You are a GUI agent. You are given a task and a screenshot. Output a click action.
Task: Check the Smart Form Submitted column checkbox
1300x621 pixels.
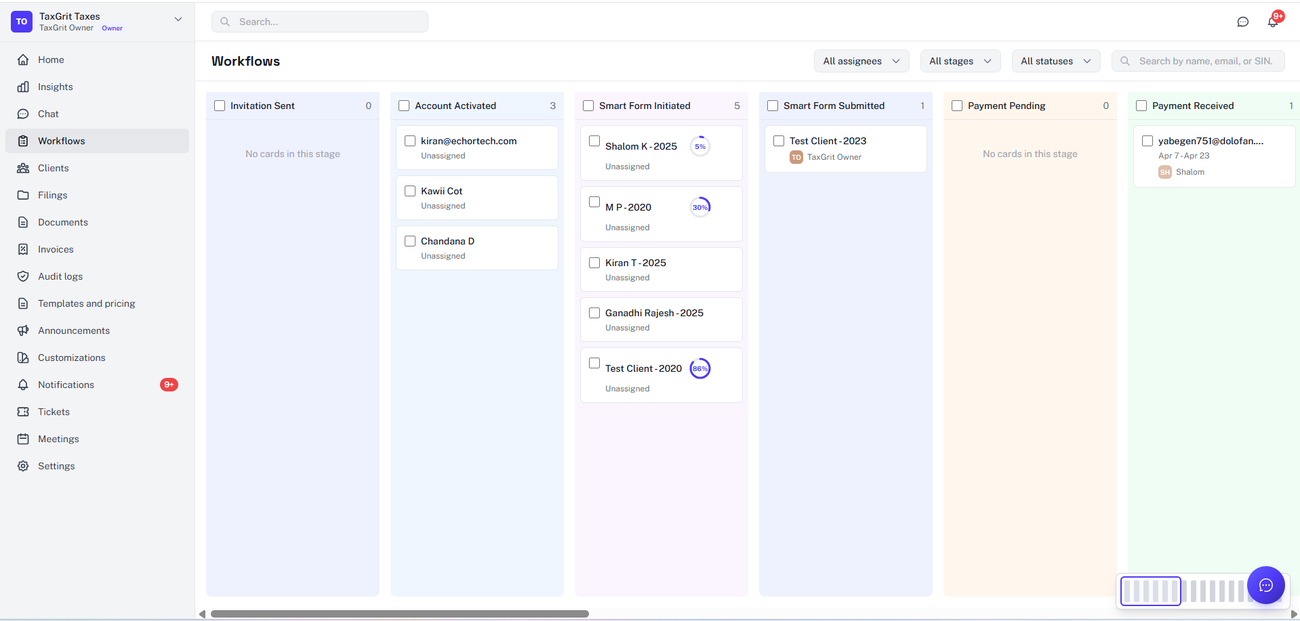(773, 106)
